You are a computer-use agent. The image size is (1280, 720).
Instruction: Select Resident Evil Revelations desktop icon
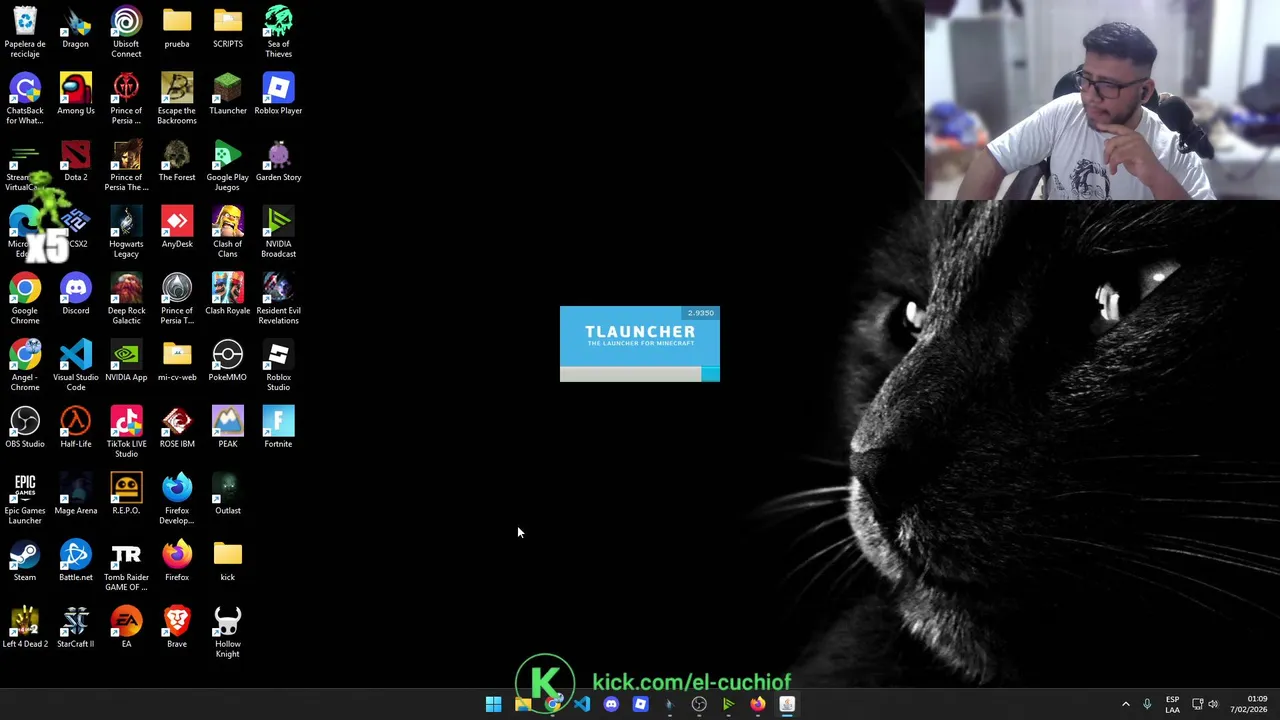point(278,299)
